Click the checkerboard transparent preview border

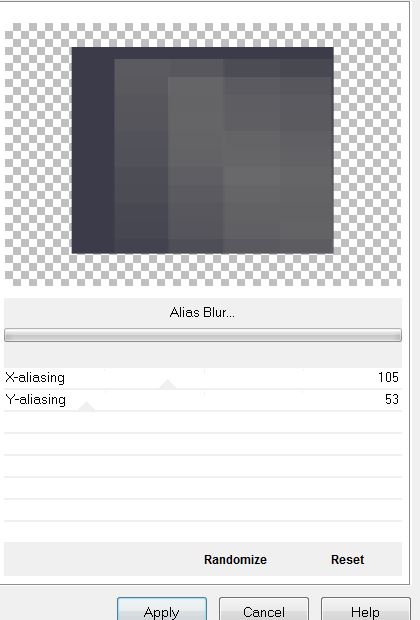tap(38, 154)
